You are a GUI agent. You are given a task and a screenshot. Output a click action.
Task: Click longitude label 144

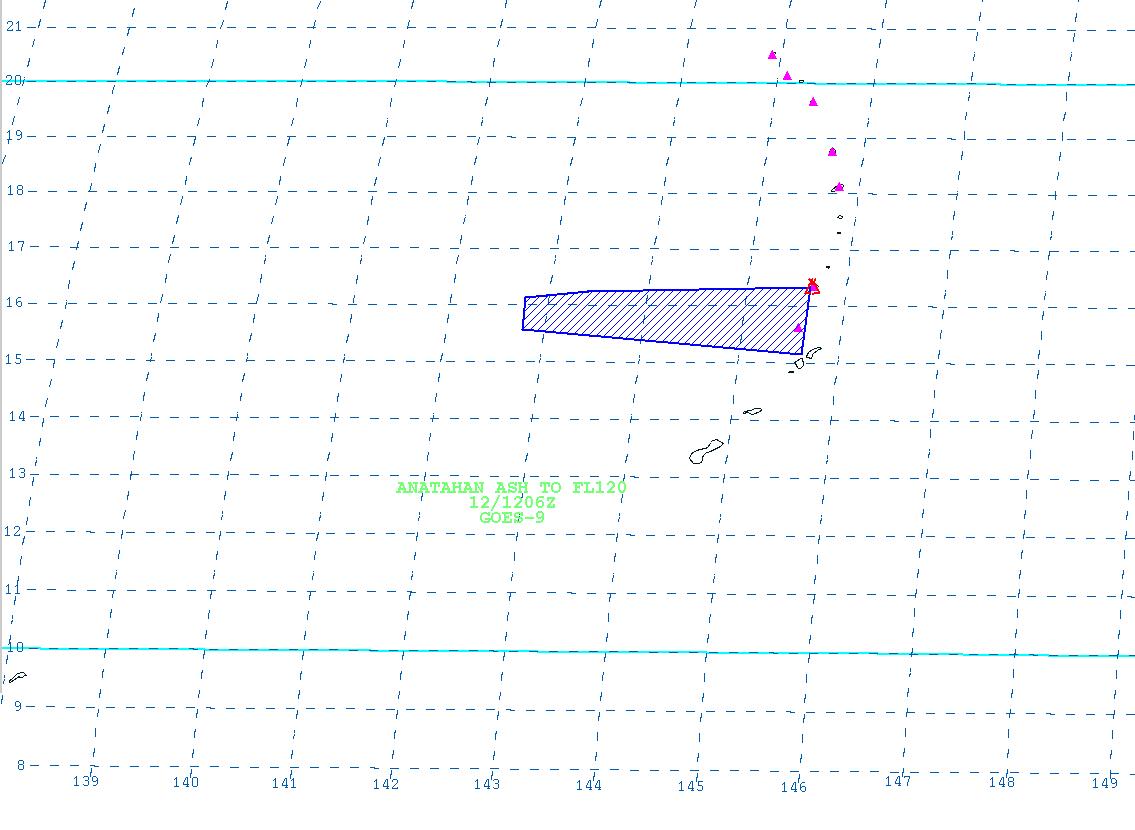tap(588, 785)
